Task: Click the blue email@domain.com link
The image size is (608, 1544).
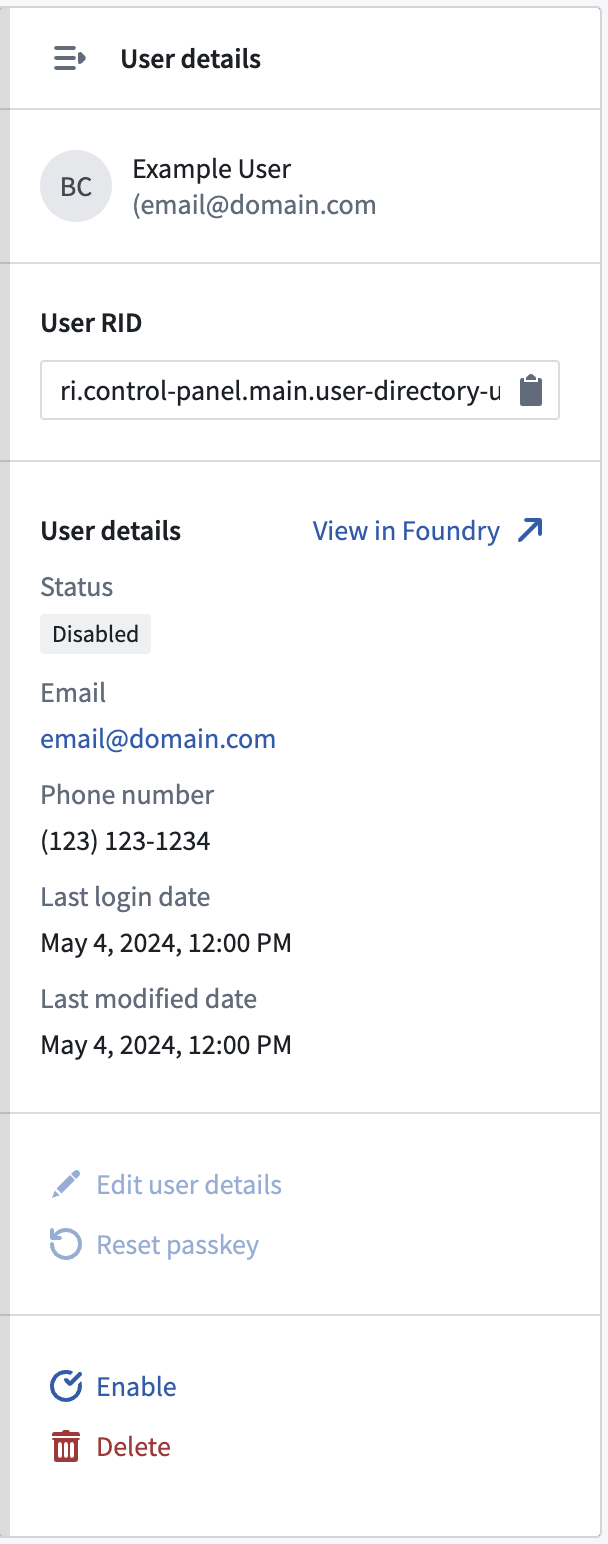Action: pyautogui.click(x=158, y=739)
